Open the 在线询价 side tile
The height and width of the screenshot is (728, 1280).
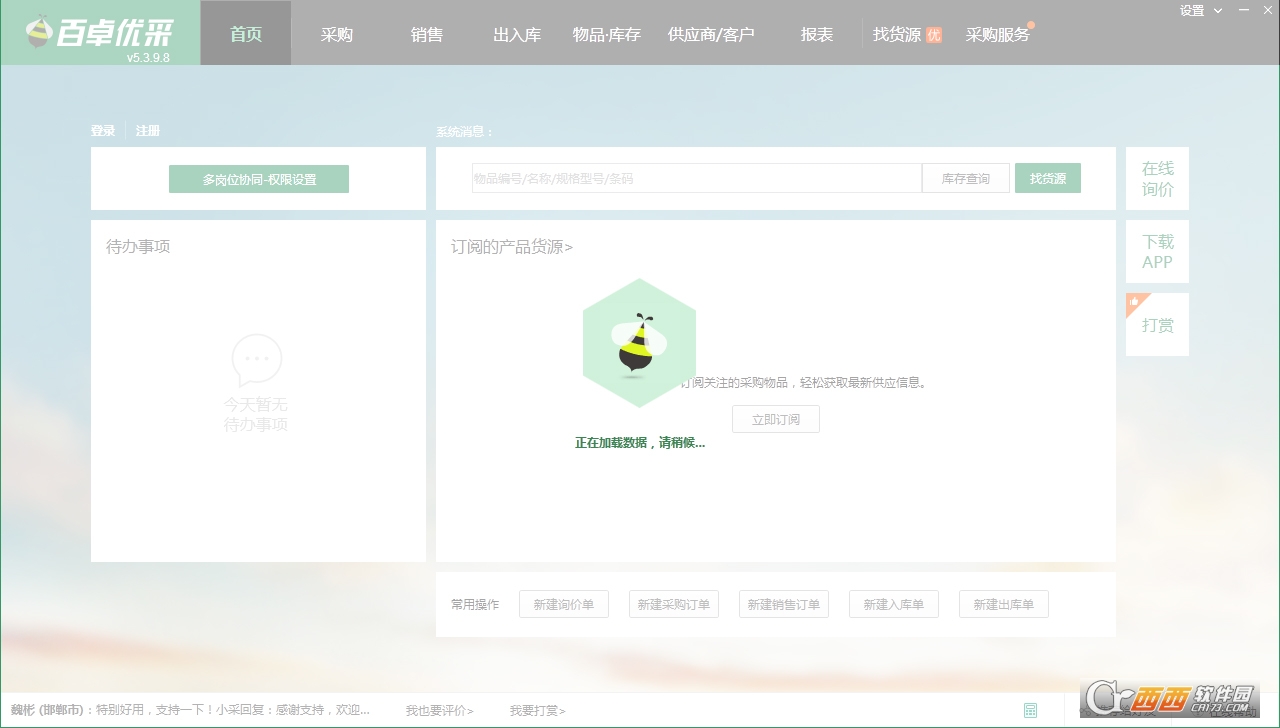click(x=1157, y=179)
